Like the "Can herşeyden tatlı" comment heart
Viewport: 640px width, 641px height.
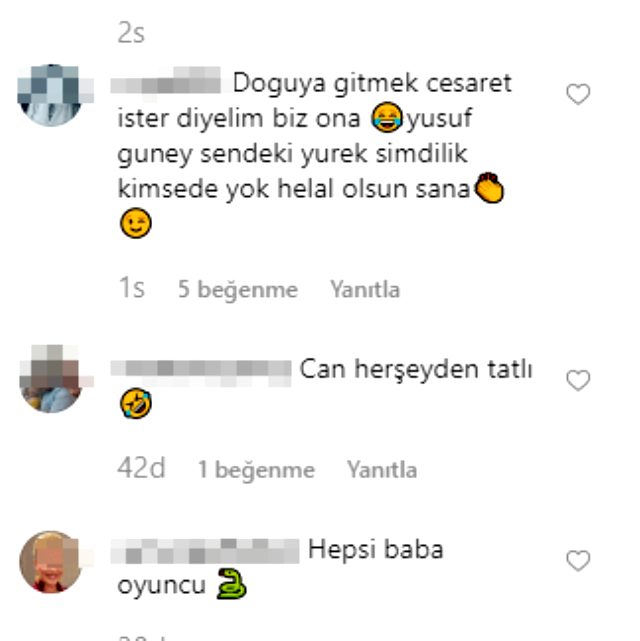578,380
